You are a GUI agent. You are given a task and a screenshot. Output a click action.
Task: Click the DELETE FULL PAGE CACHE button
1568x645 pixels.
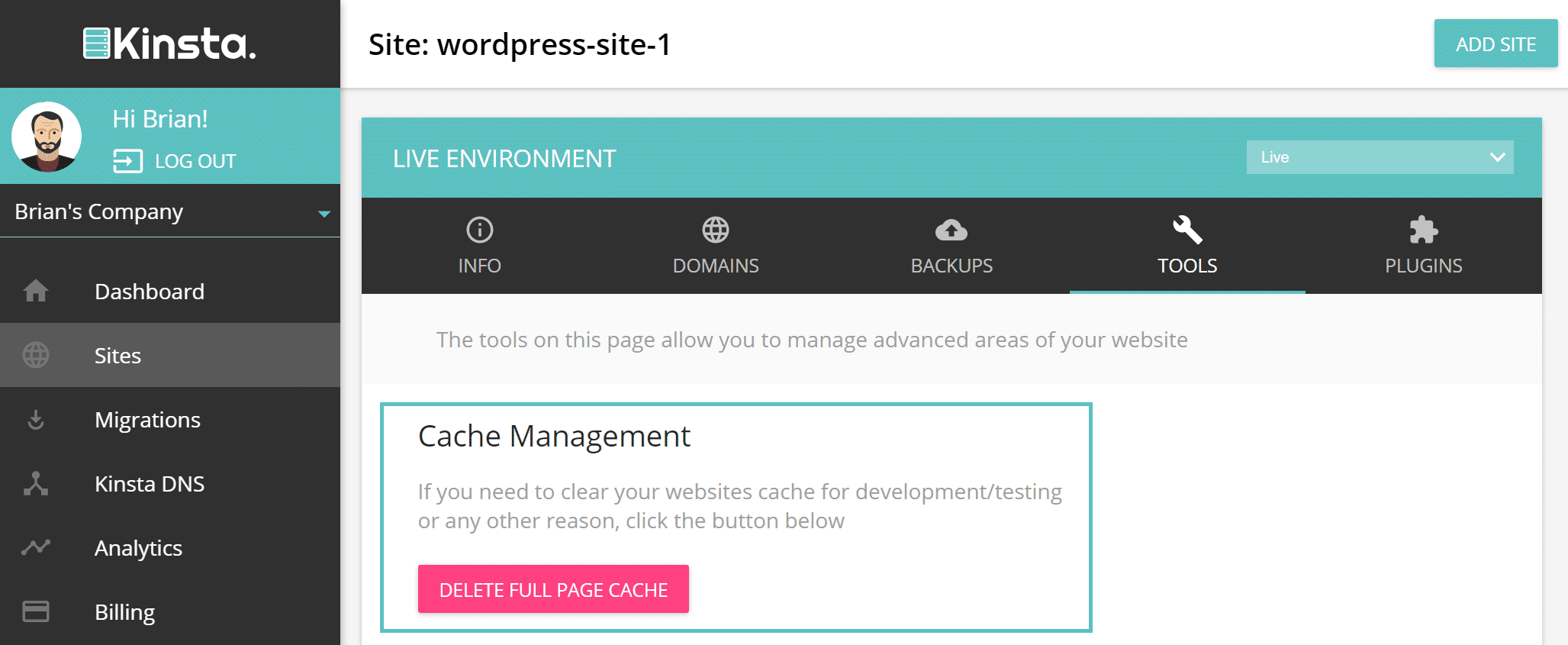(x=553, y=589)
